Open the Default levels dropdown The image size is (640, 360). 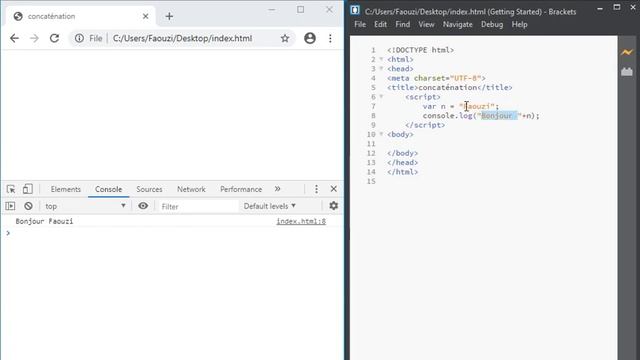269,206
